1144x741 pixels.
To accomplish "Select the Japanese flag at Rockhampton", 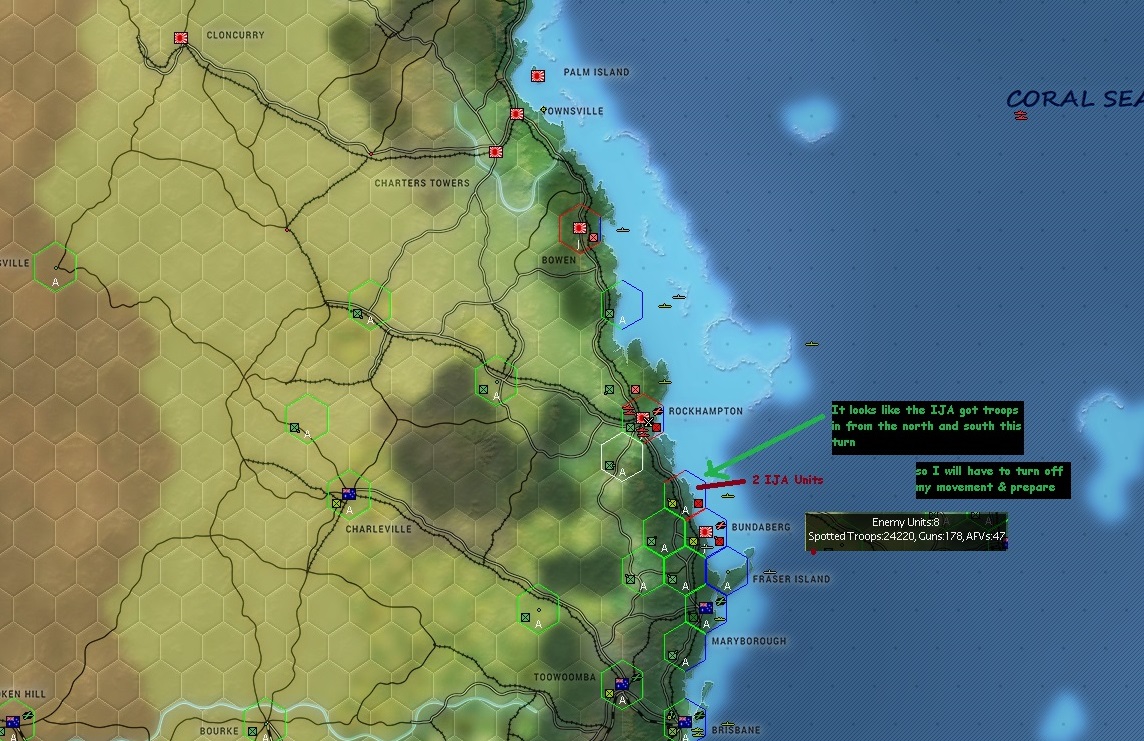I will 642,418.
